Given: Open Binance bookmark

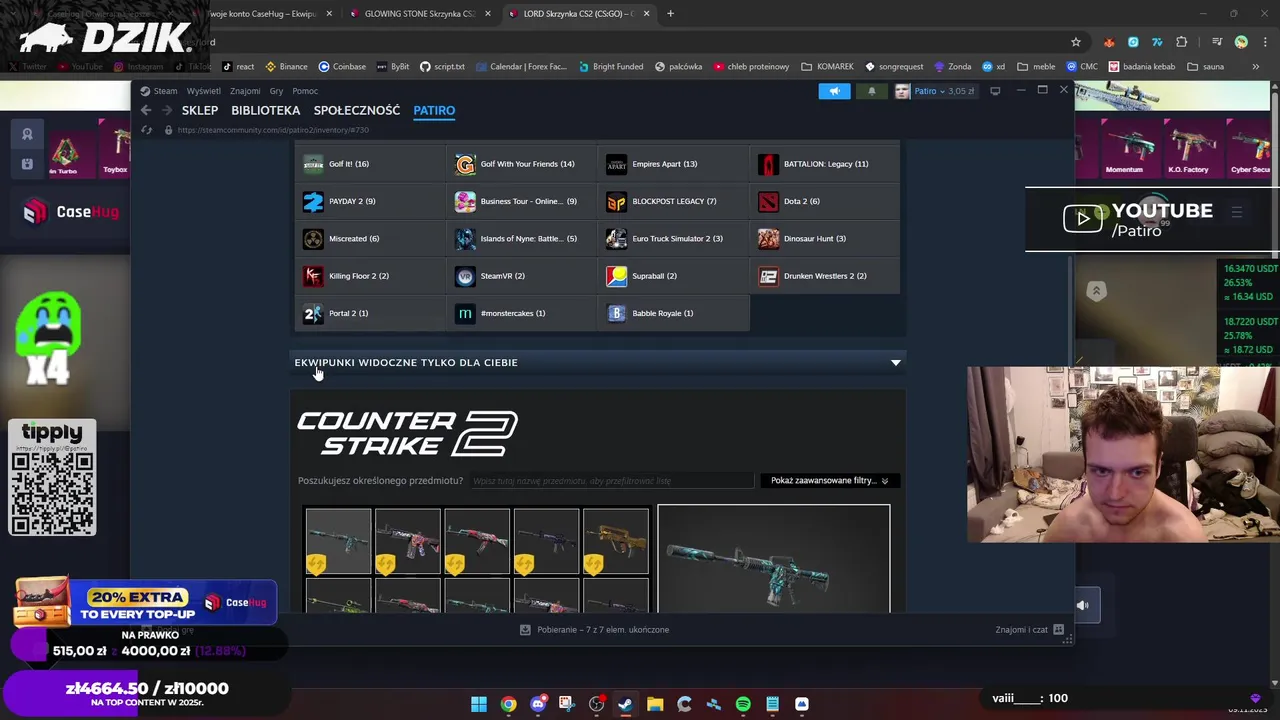Looking at the screenshot, I should 286,67.
